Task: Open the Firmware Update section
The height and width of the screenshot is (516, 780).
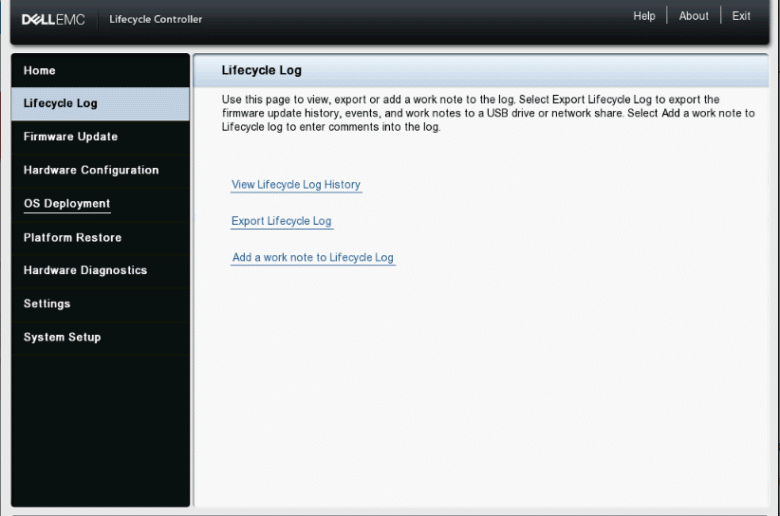Action: (x=100, y=137)
